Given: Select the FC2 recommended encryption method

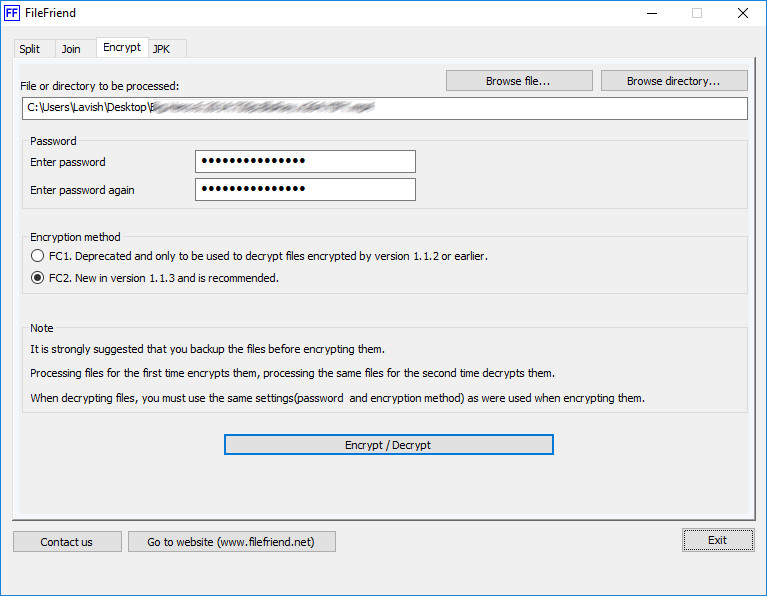Looking at the screenshot, I should pyautogui.click(x=155, y=278).
